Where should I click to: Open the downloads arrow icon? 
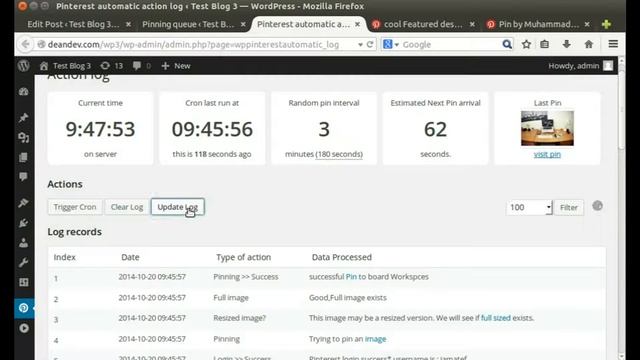(567, 44)
